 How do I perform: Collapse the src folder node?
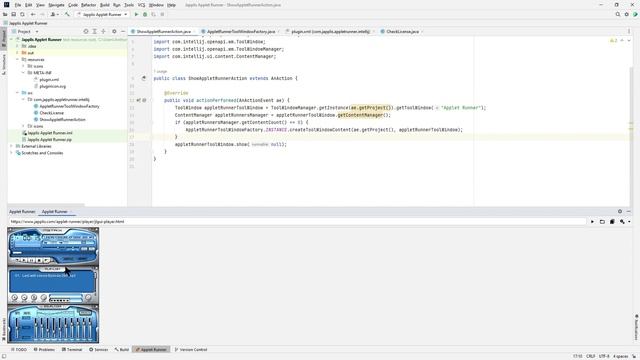[18, 93]
